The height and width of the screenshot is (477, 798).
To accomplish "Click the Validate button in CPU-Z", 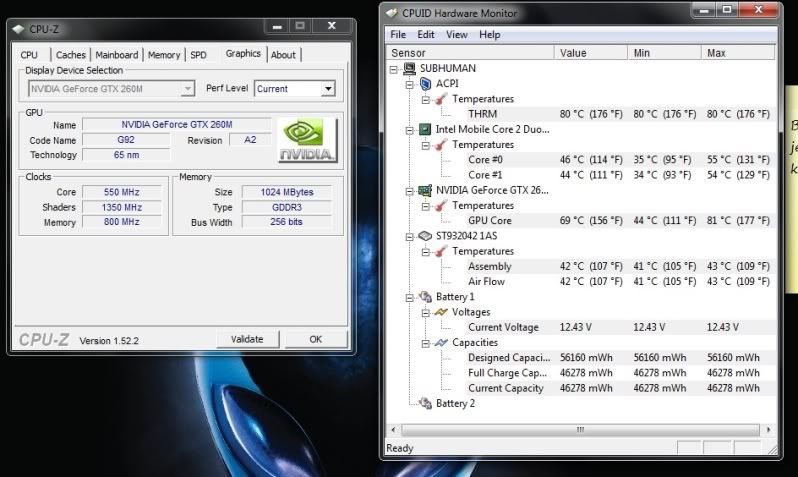I will [x=247, y=340].
